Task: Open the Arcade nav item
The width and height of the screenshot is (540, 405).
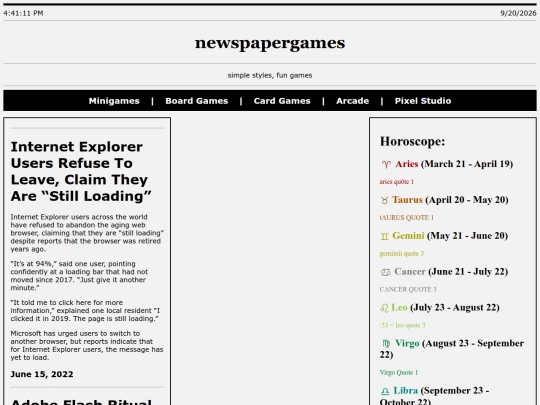Action: click(x=353, y=101)
